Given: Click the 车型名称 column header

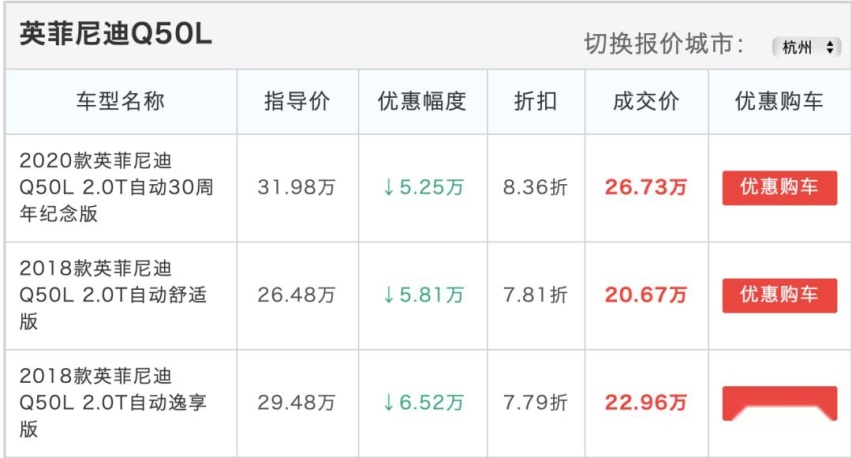Looking at the screenshot, I should (x=121, y=101).
